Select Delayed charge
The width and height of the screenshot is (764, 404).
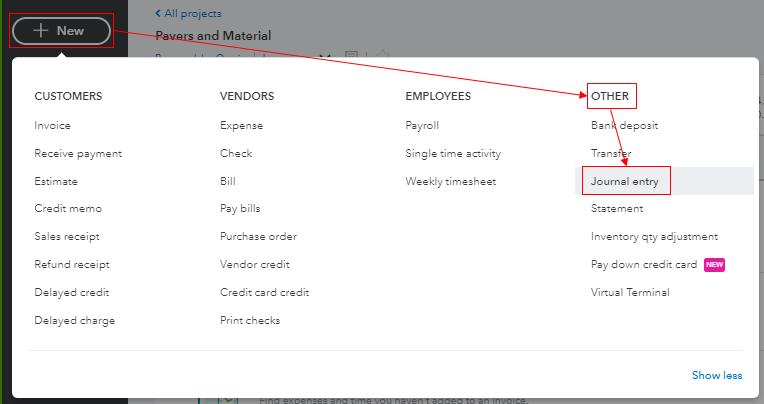75,321
